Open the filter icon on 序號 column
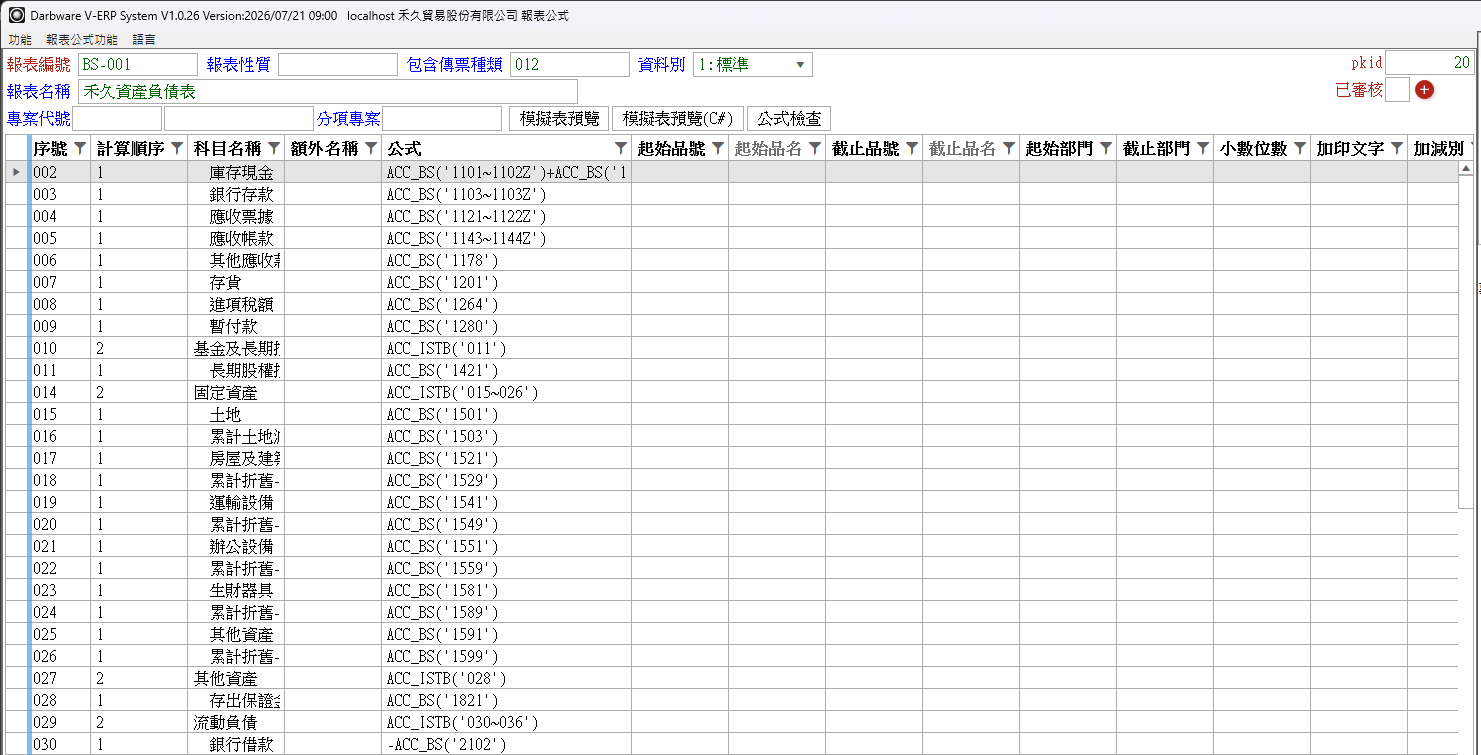 point(81,149)
